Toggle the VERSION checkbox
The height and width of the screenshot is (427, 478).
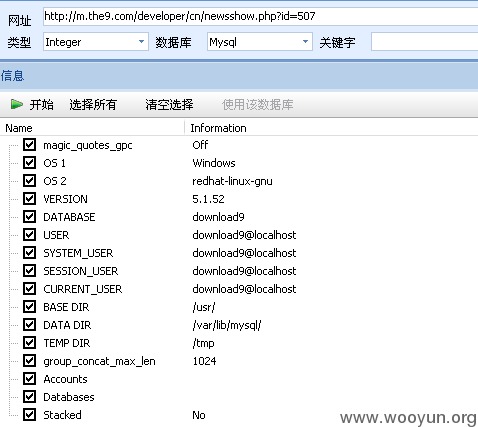point(29,199)
